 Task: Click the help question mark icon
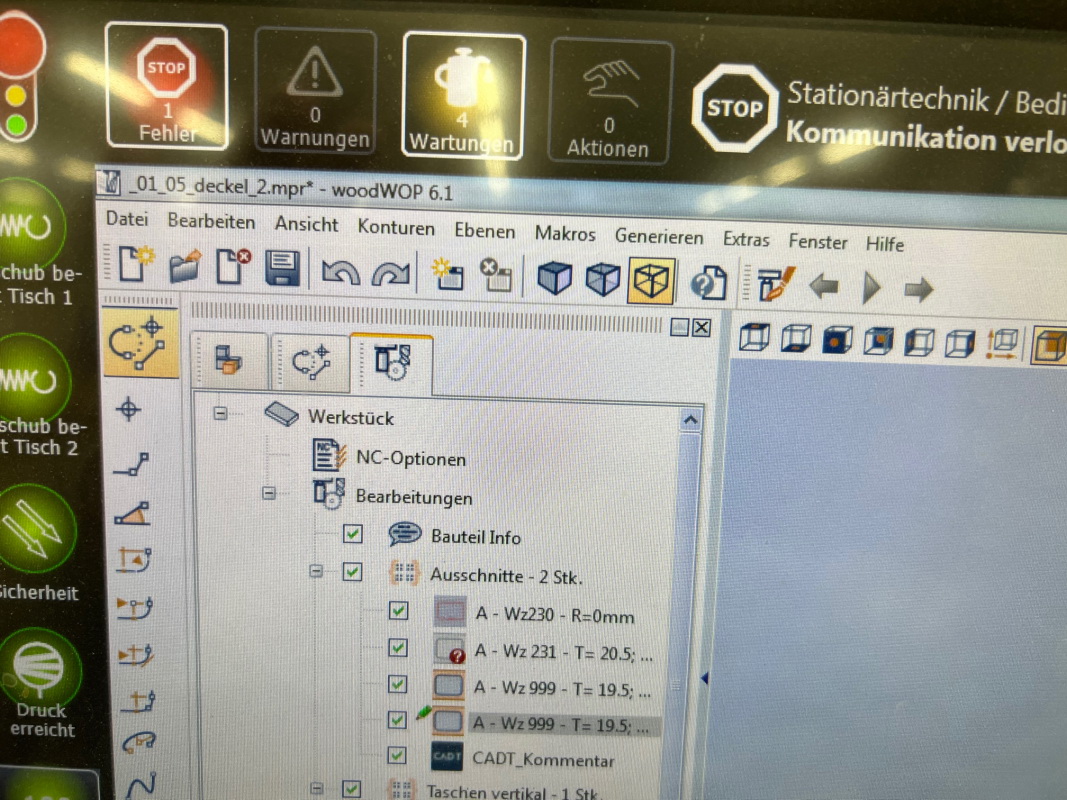click(x=708, y=284)
